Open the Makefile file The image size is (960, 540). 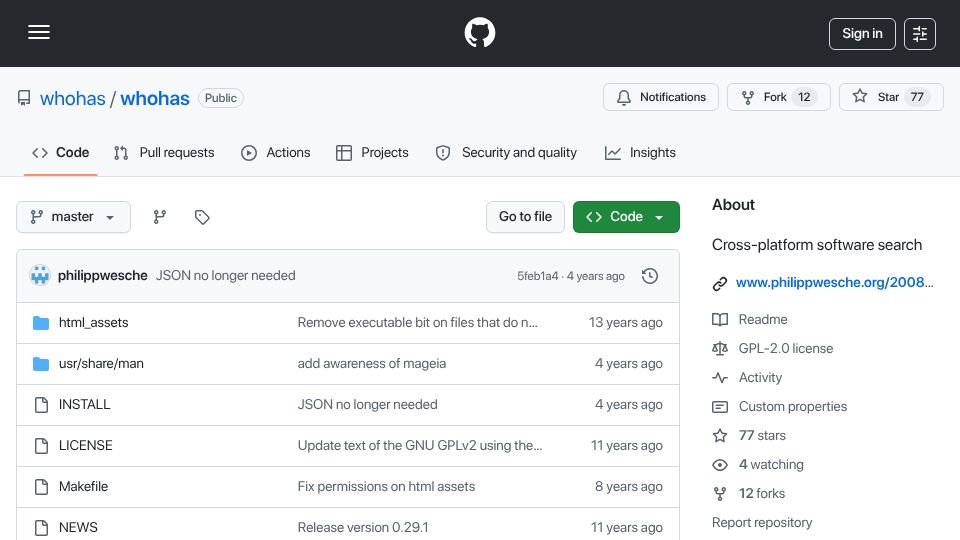pyautogui.click(x=83, y=487)
